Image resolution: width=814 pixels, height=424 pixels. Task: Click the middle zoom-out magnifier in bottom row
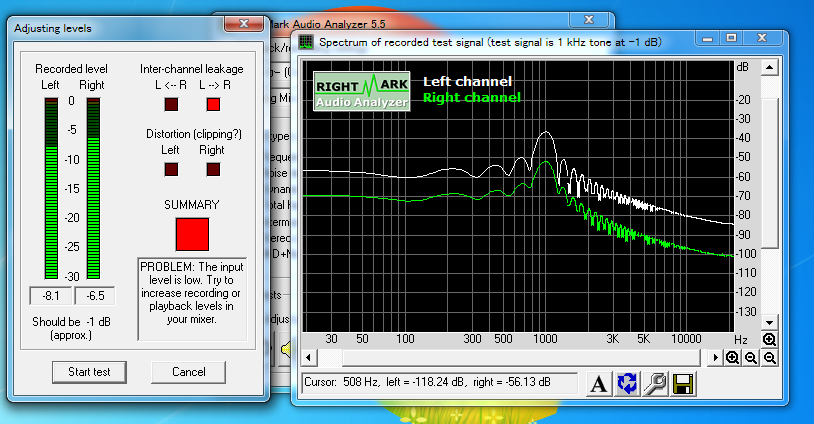[751, 358]
